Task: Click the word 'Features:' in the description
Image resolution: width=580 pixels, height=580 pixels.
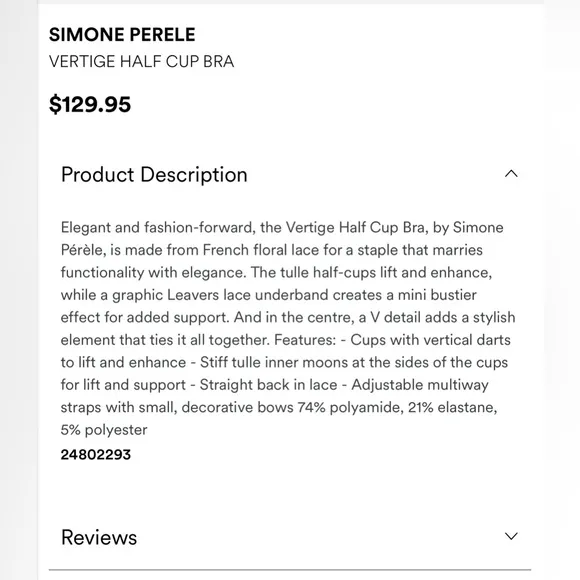Action: click(x=305, y=340)
